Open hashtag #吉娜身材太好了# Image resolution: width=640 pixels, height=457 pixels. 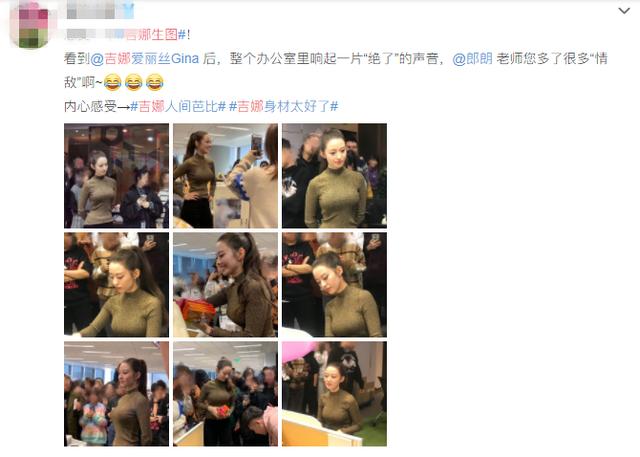284,106
